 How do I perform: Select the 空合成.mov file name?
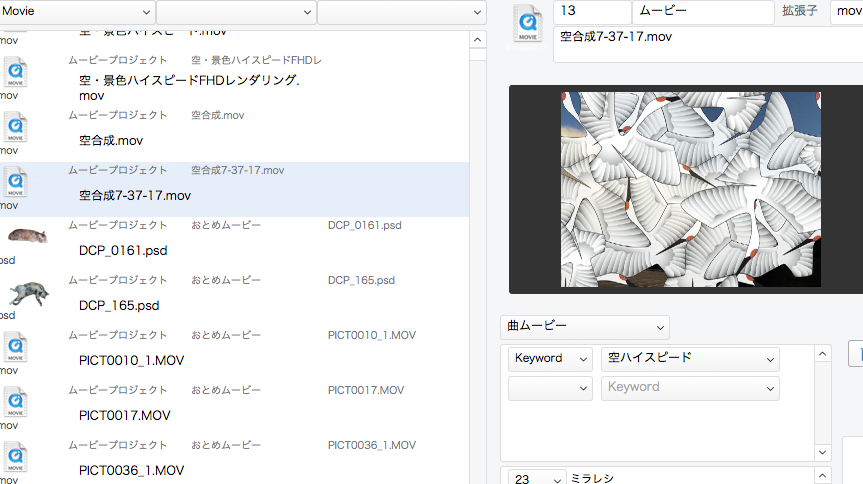coord(111,140)
